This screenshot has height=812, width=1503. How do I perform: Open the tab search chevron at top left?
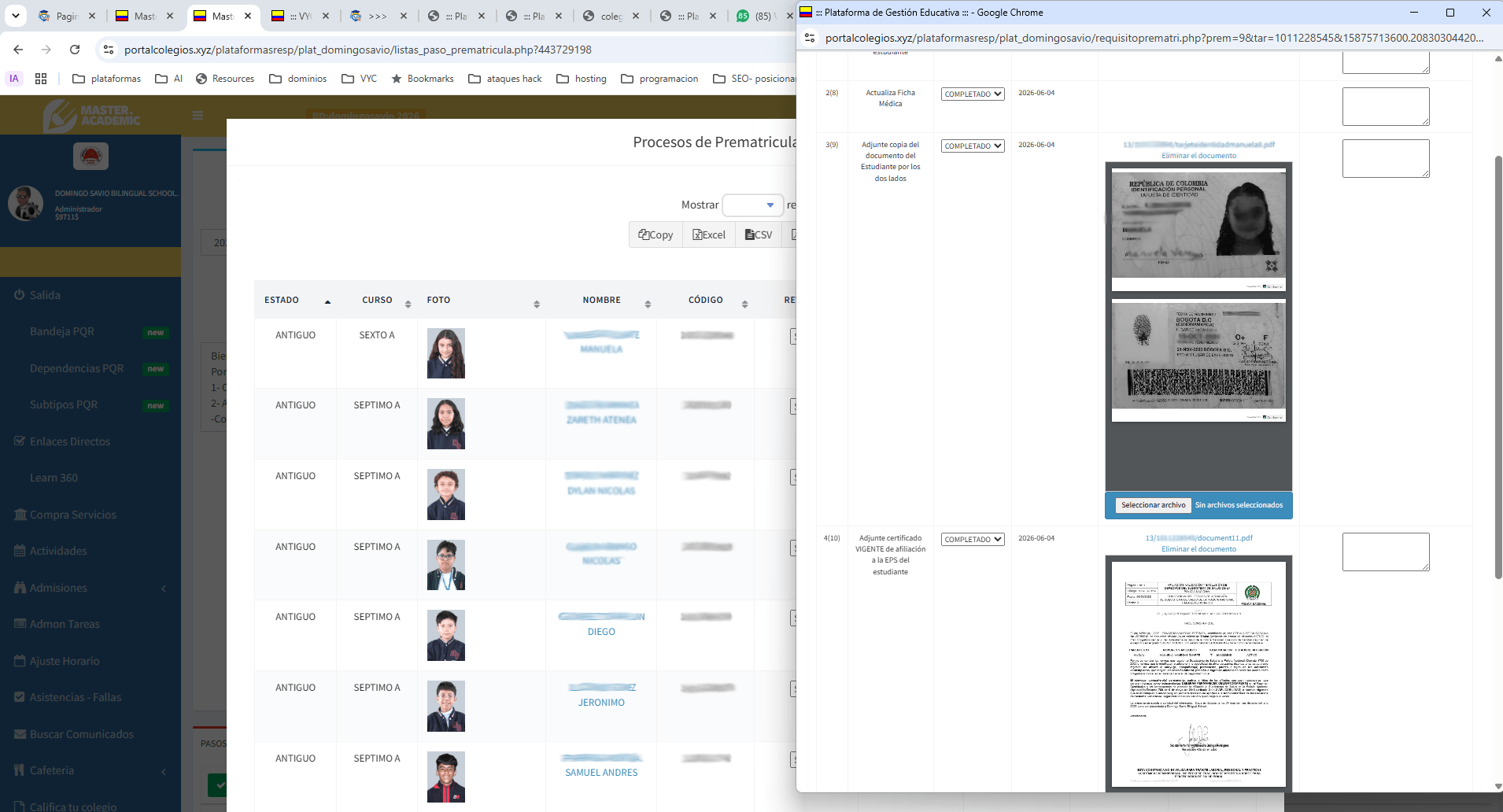click(x=15, y=16)
